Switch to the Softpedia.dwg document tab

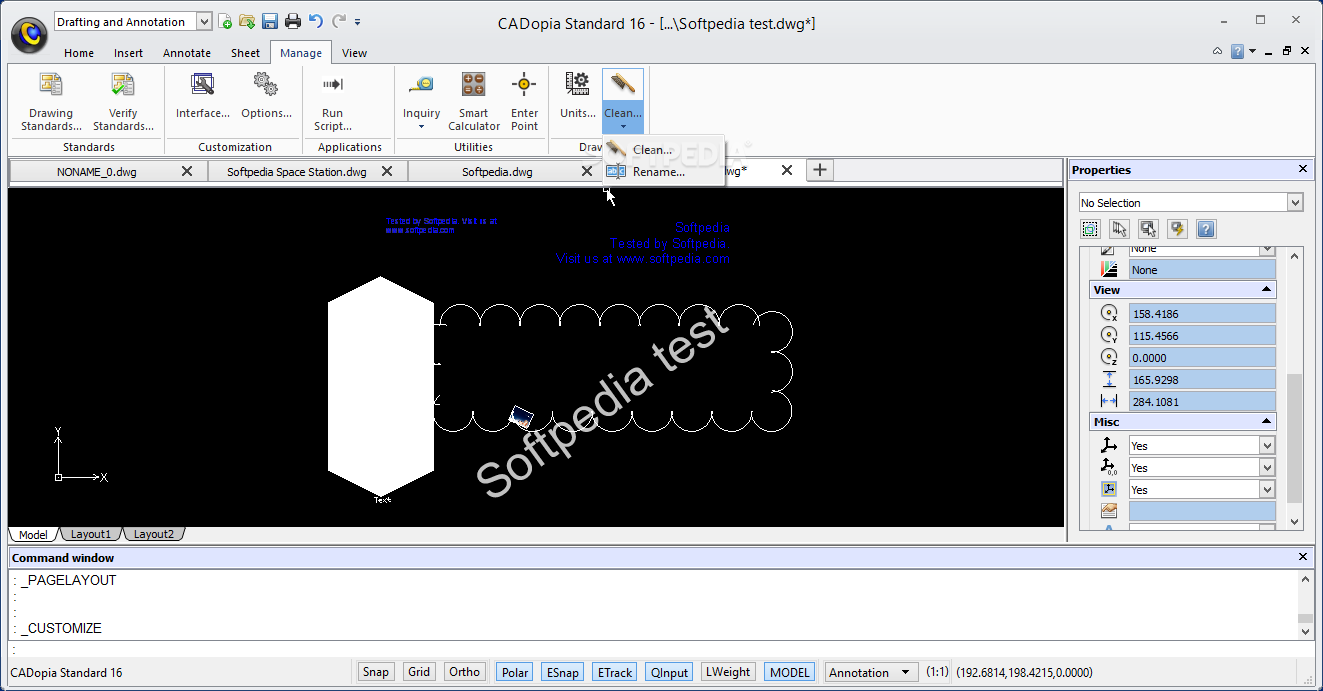tap(497, 171)
